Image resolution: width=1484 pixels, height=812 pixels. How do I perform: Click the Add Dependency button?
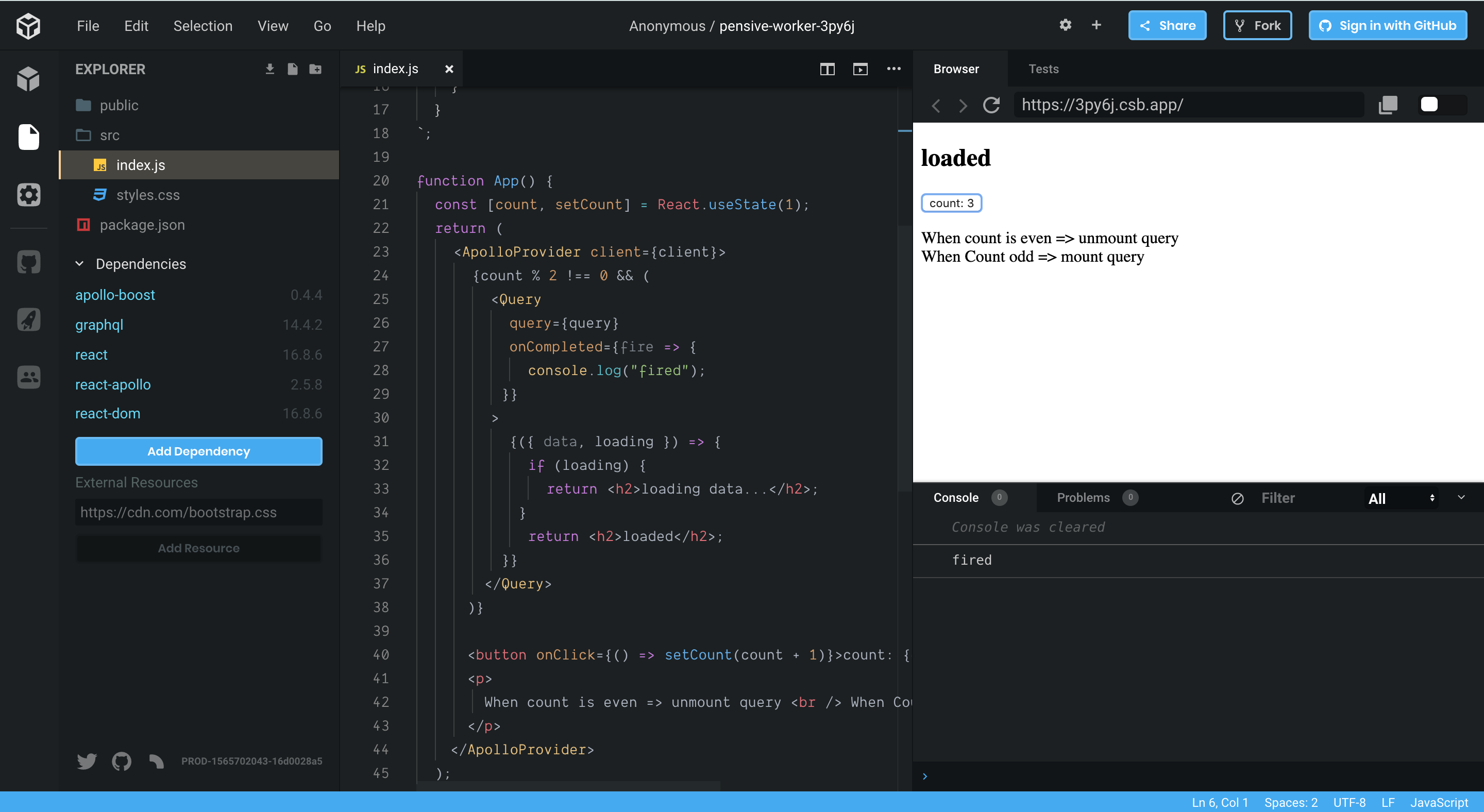click(x=198, y=451)
